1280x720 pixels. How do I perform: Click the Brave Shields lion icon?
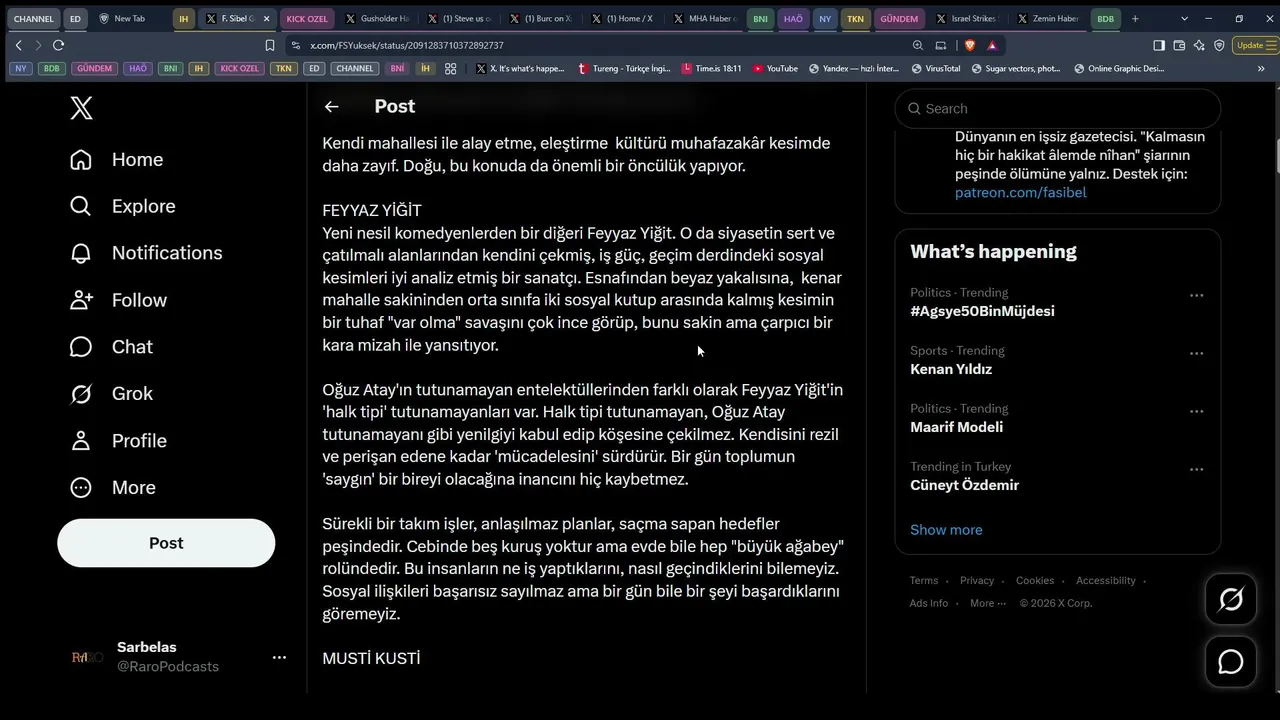click(969, 45)
